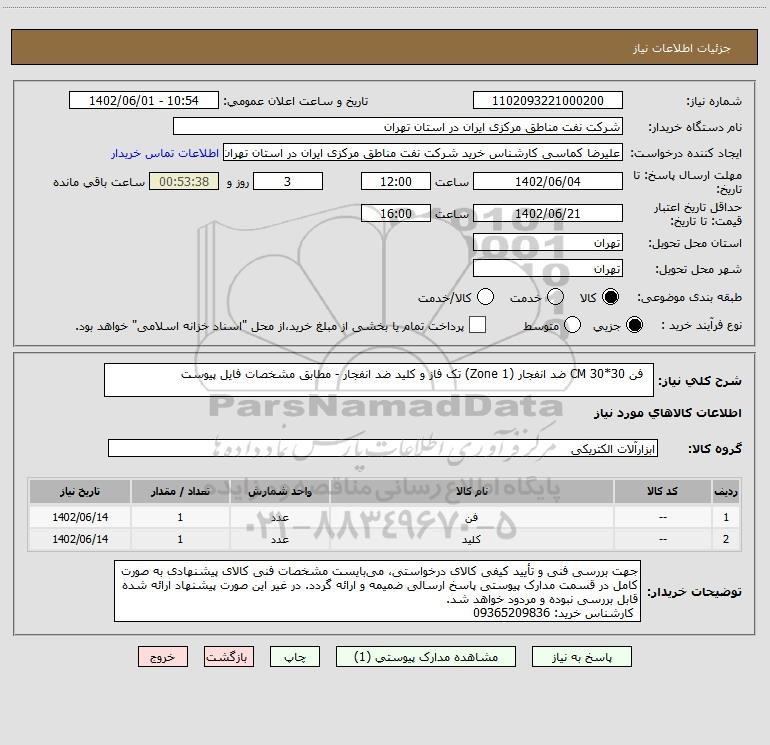This screenshot has width=770, height=745.
Task: Click the خروج exit button
Action: 163,657
